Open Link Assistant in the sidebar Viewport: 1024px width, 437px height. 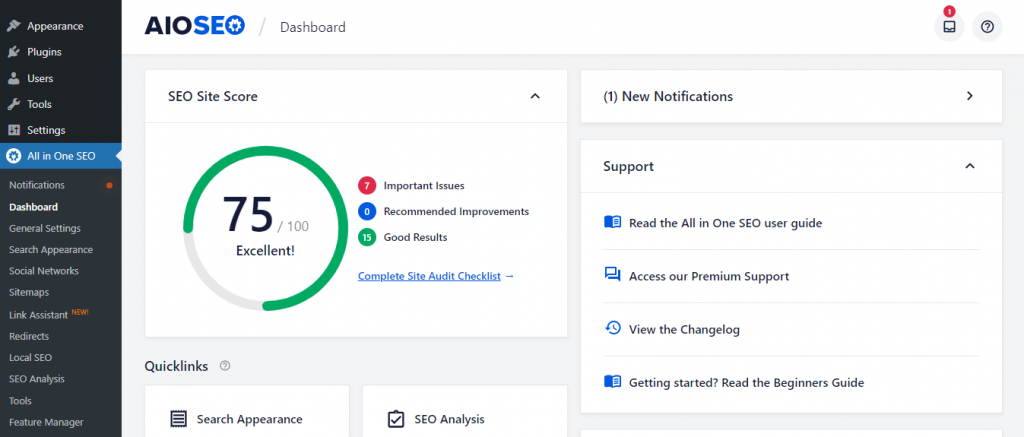tap(40, 314)
